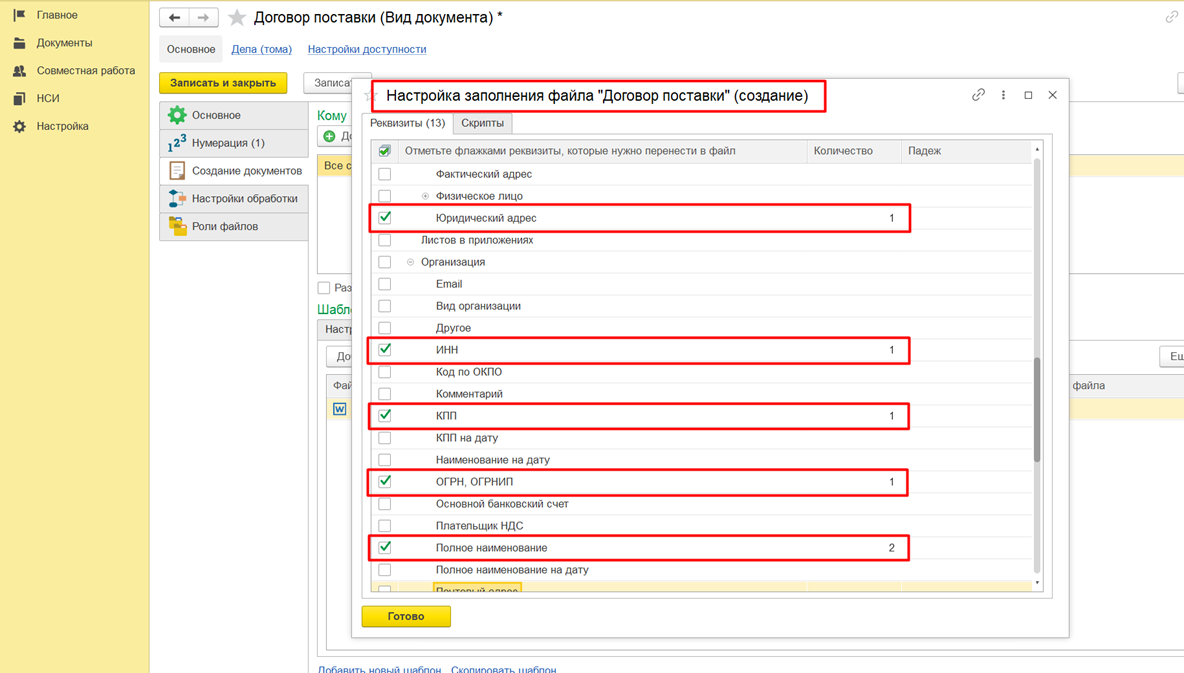
Task: Open the Дела (тома) link tab
Action: tap(261, 49)
